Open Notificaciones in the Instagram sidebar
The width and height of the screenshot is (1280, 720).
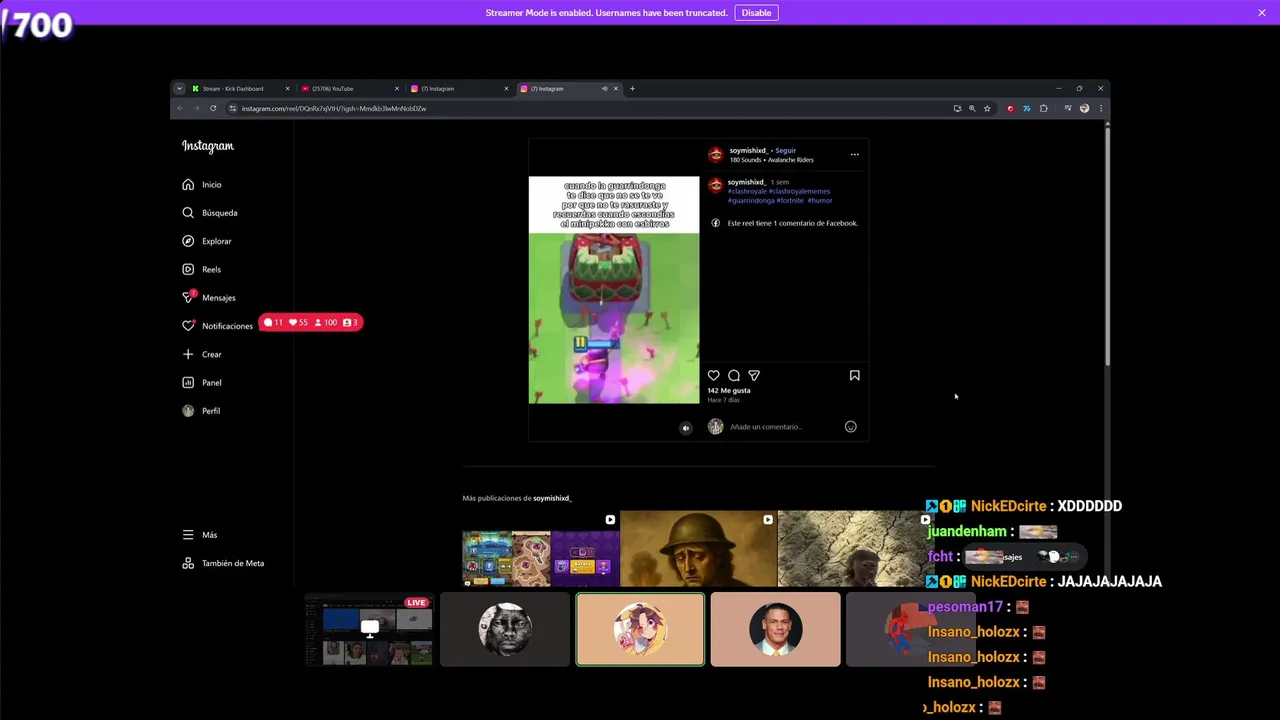(x=217, y=326)
